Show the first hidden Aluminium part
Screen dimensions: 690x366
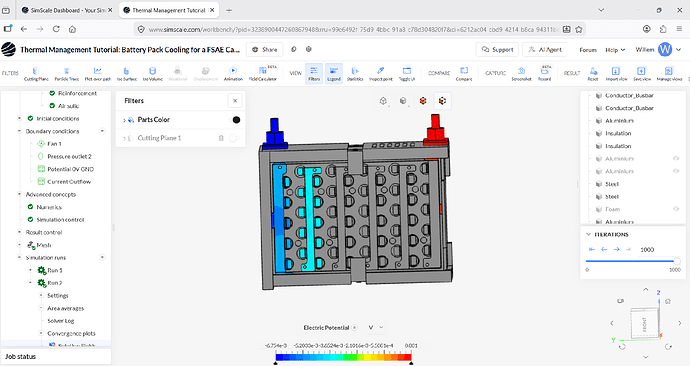coord(676,158)
